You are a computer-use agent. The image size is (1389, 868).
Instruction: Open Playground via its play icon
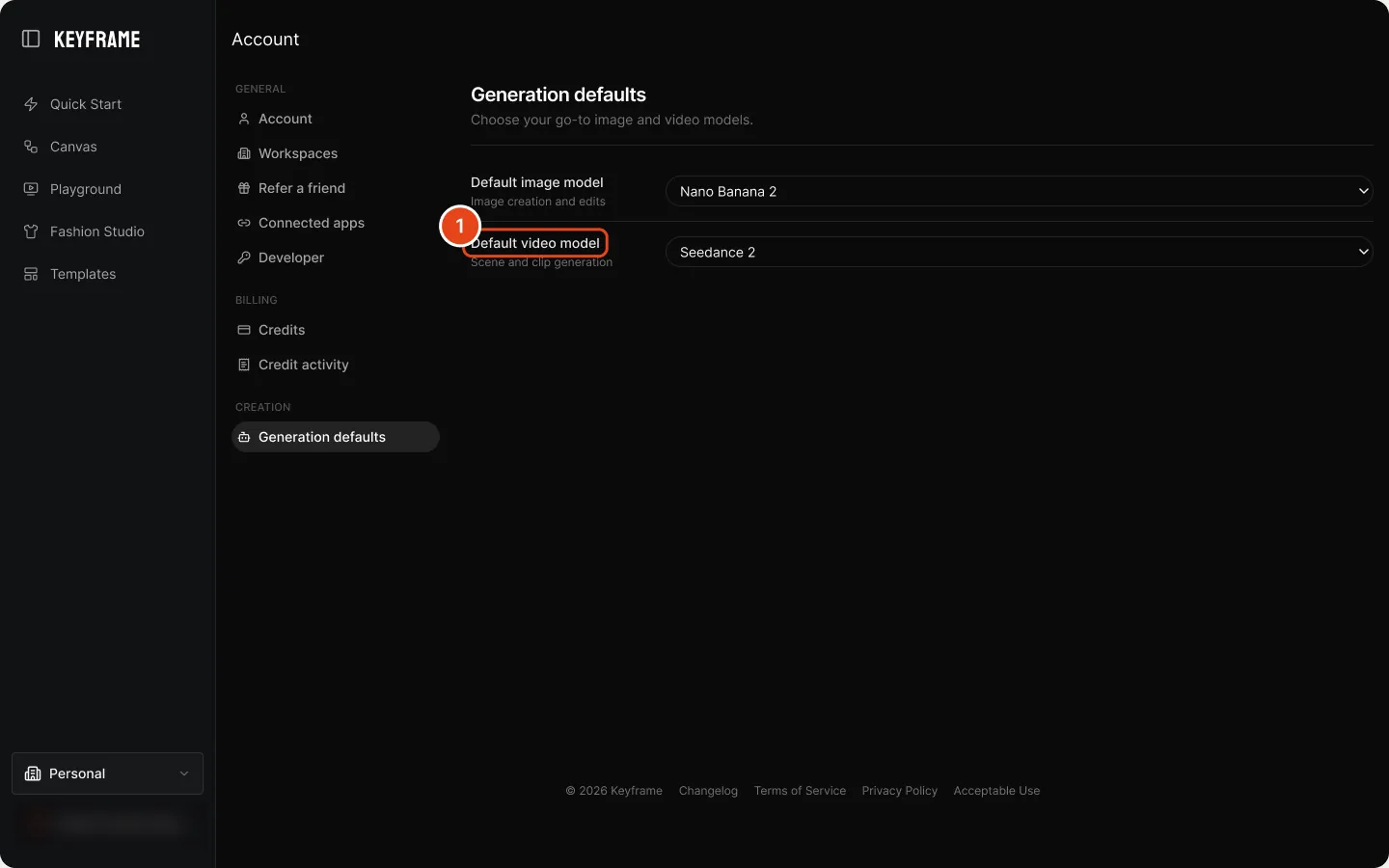click(31, 189)
